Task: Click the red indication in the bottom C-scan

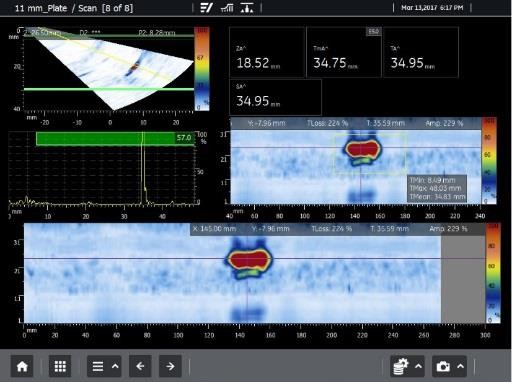Action: [x=249, y=259]
